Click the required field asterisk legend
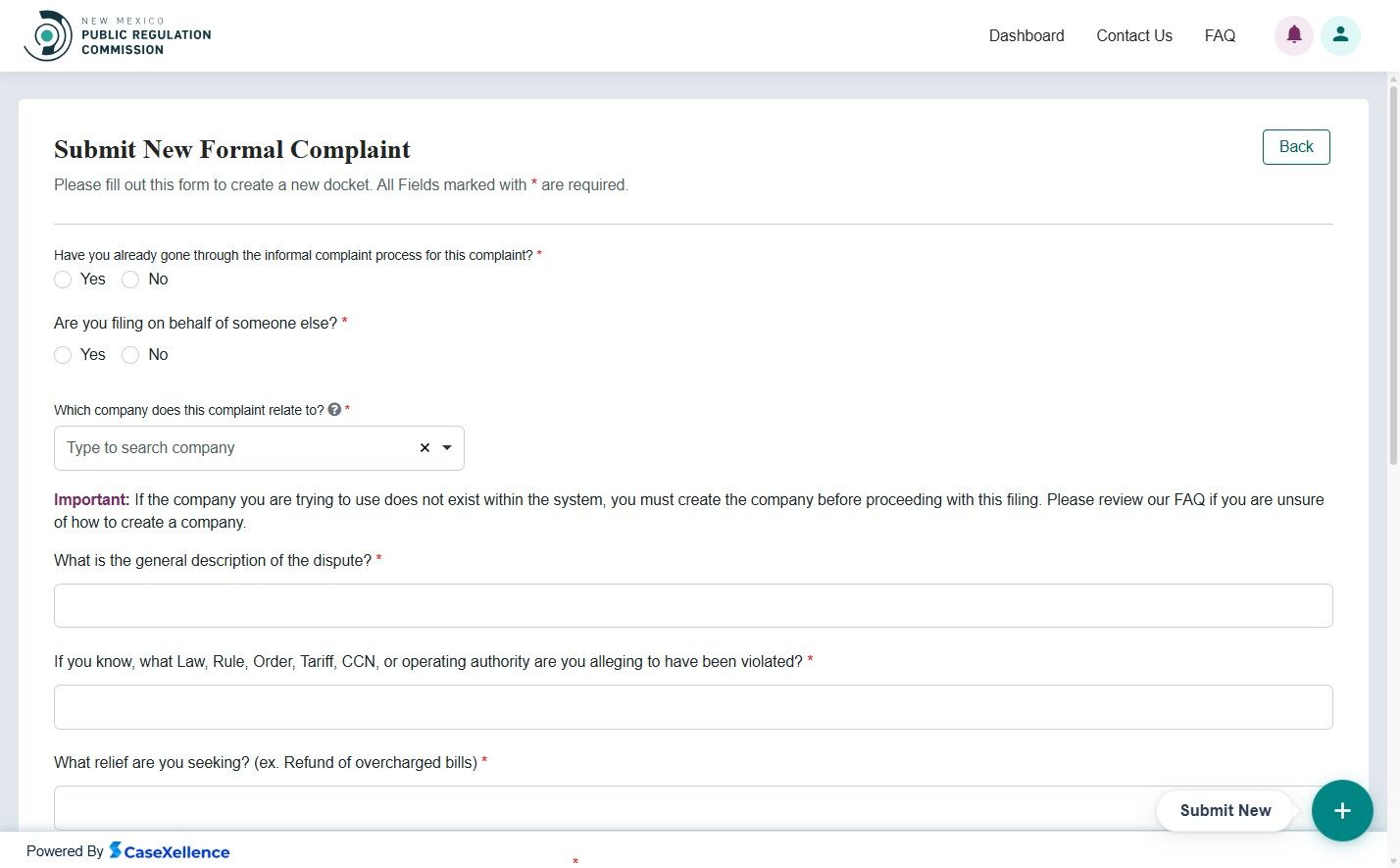The image size is (1400, 868). tap(534, 183)
